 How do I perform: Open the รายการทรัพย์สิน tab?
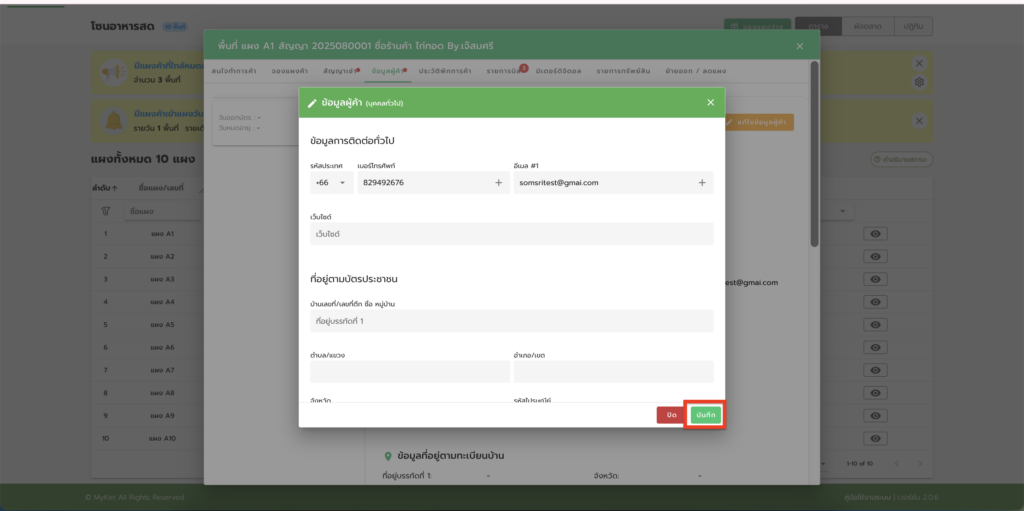(624, 71)
